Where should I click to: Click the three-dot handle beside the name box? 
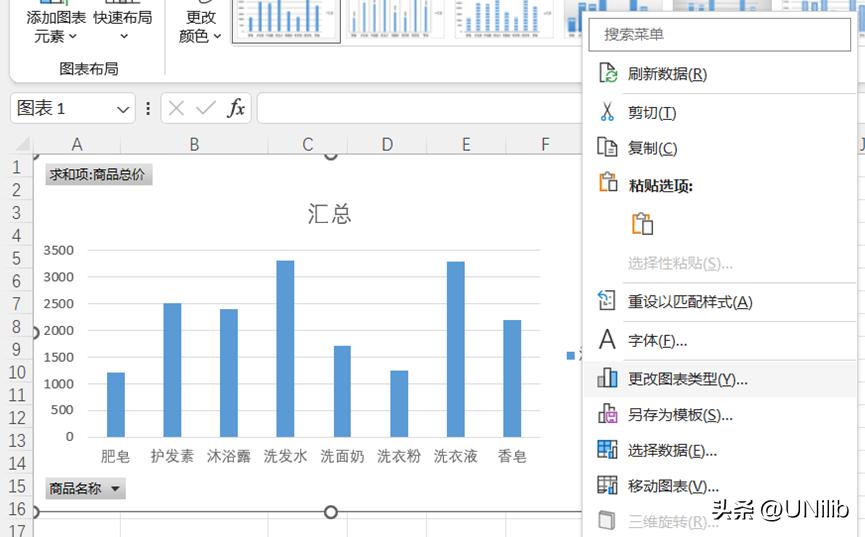[x=148, y=108]
